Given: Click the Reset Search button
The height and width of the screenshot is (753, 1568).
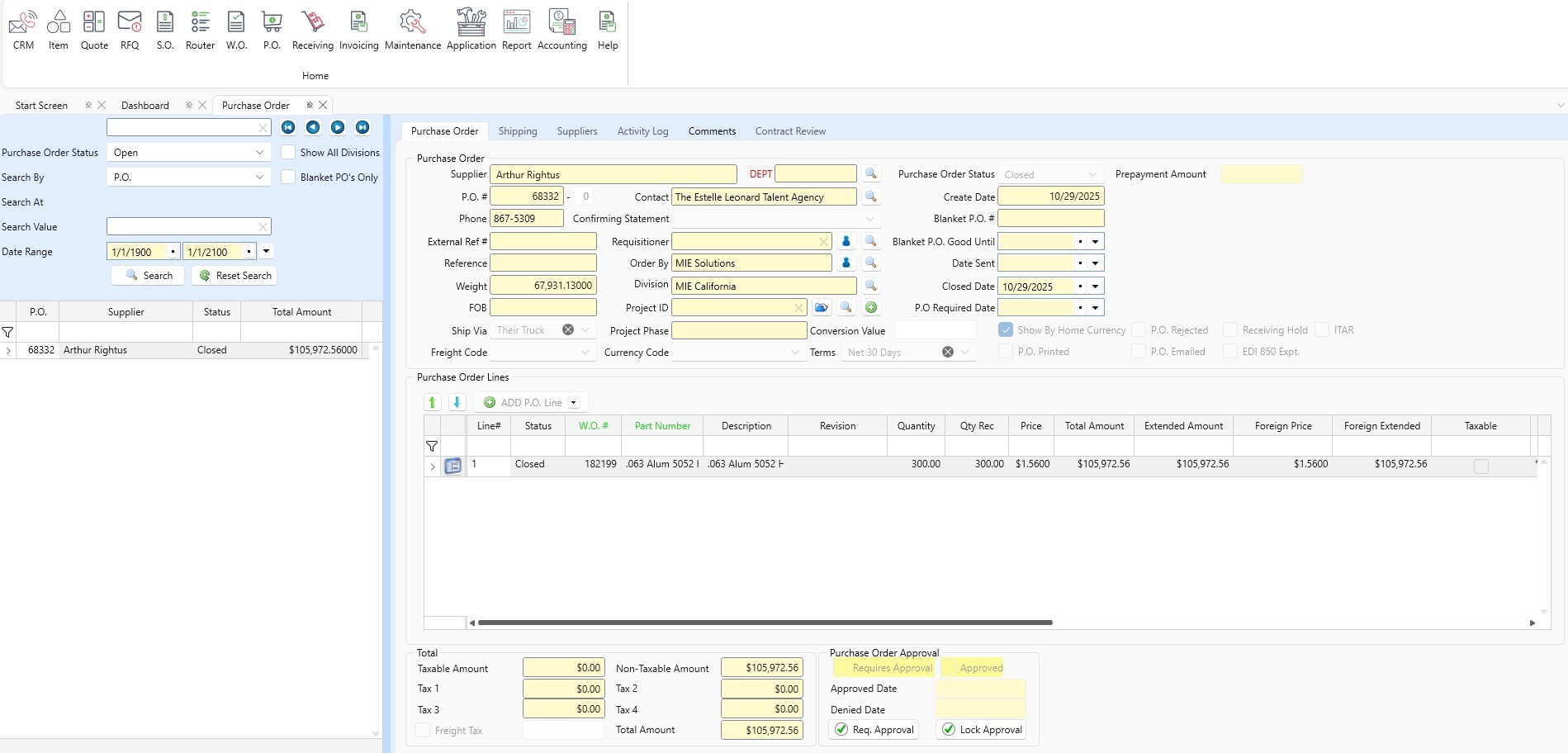Looking at the screenshot, I should [x=234, y=275].
